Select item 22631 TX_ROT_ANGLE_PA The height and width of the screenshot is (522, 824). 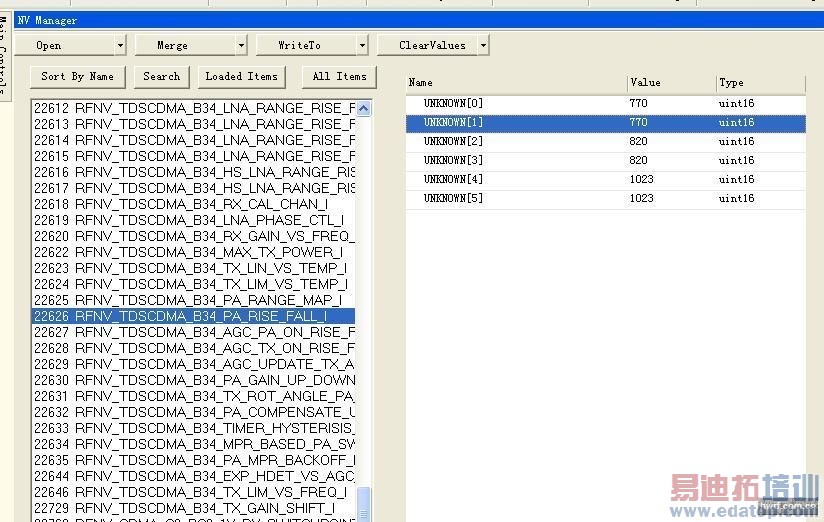[x=194, y=396]
